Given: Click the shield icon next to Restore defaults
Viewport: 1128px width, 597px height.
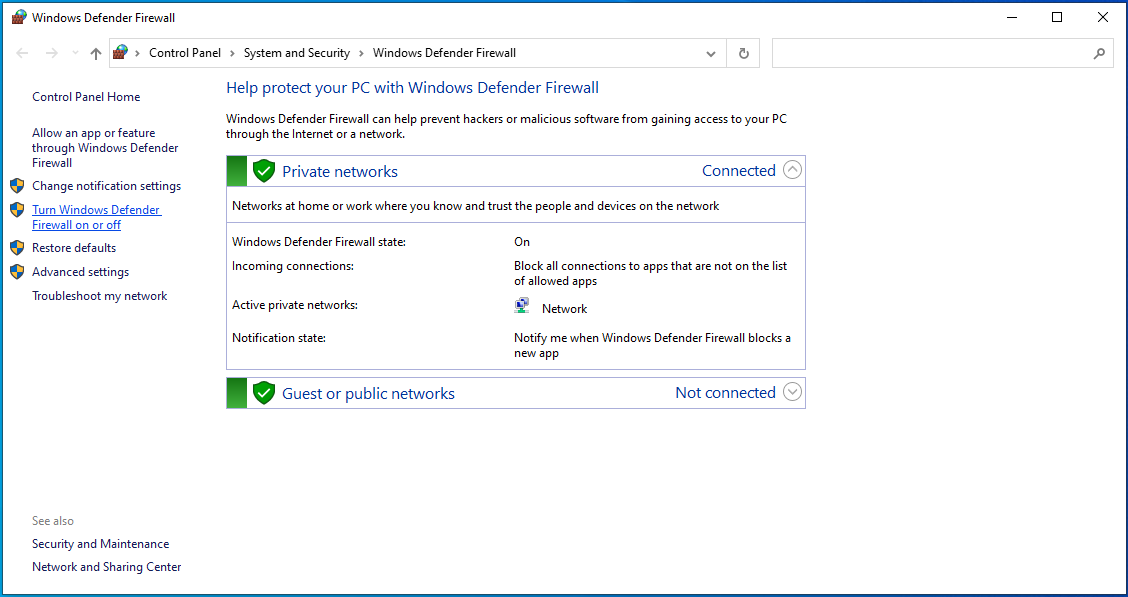Looking at the screenshot, I should point(17,247).
